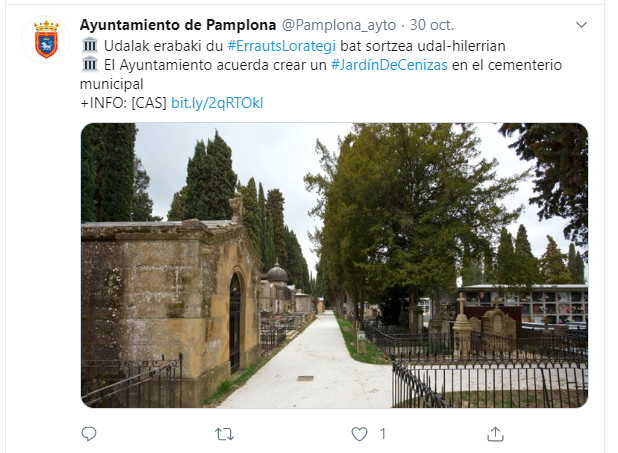Image resolution: width=618 pixels, height=453 pixels.
Task: Click the +INFO: [CAS] label text
Action: 123,103
